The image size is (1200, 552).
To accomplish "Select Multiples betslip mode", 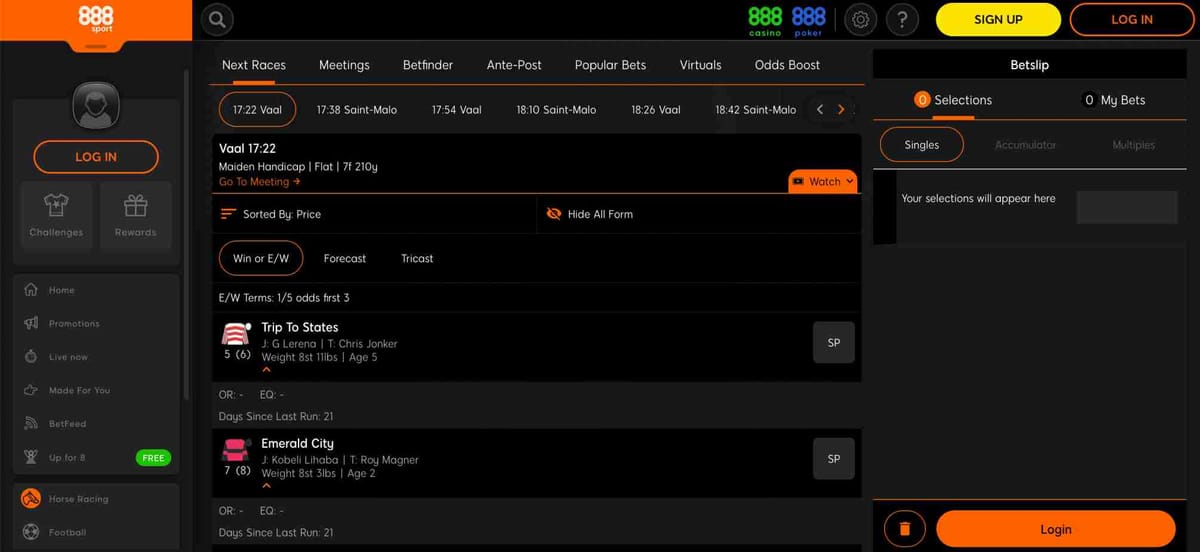I will pos(1133,145).
